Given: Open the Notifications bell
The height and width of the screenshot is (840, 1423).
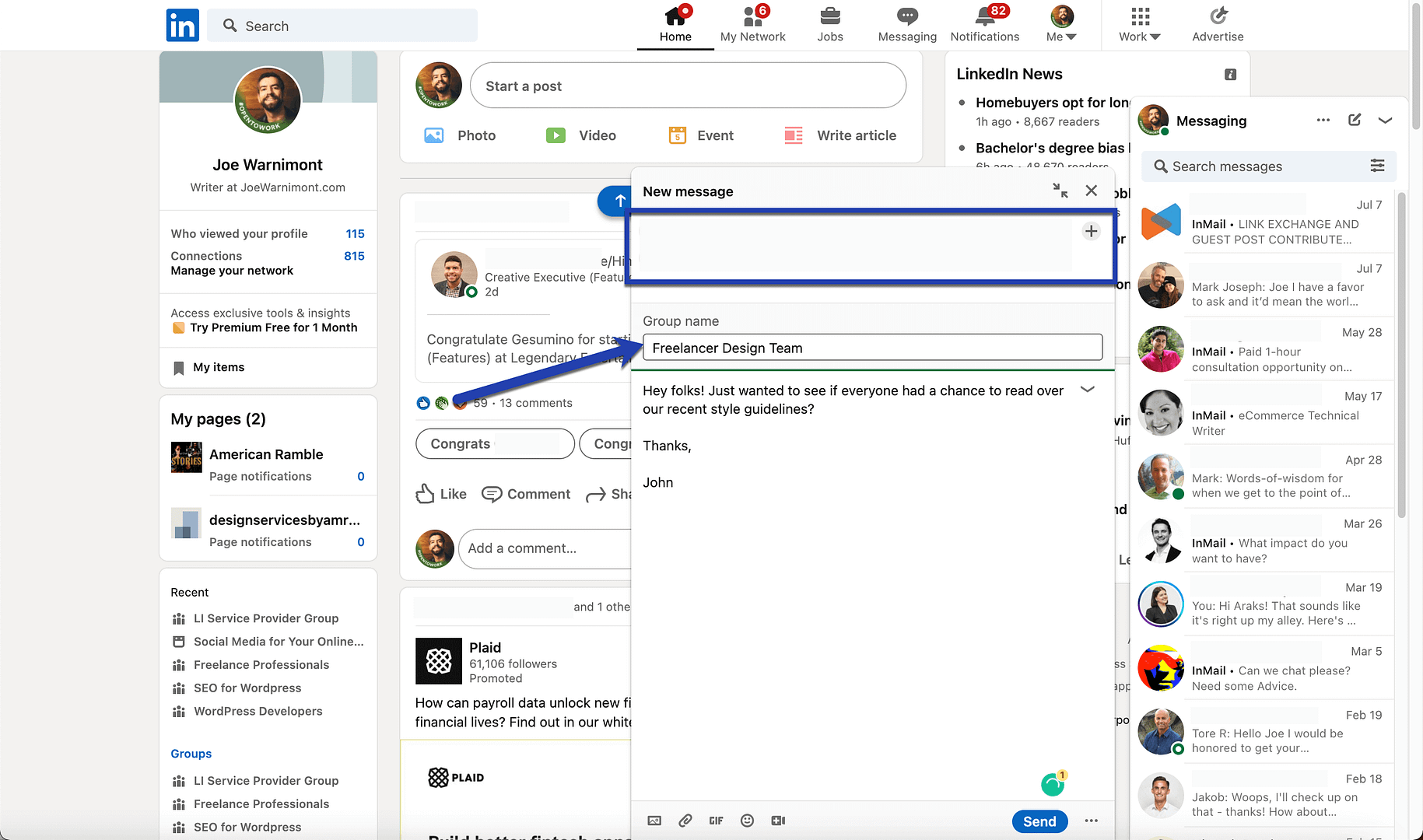Looking at the screenshot, I should tap(984, 23).
